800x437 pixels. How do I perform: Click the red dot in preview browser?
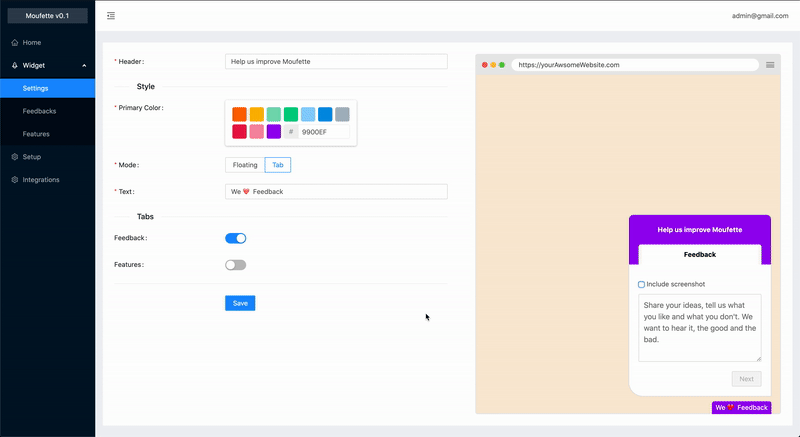[485, 65]
